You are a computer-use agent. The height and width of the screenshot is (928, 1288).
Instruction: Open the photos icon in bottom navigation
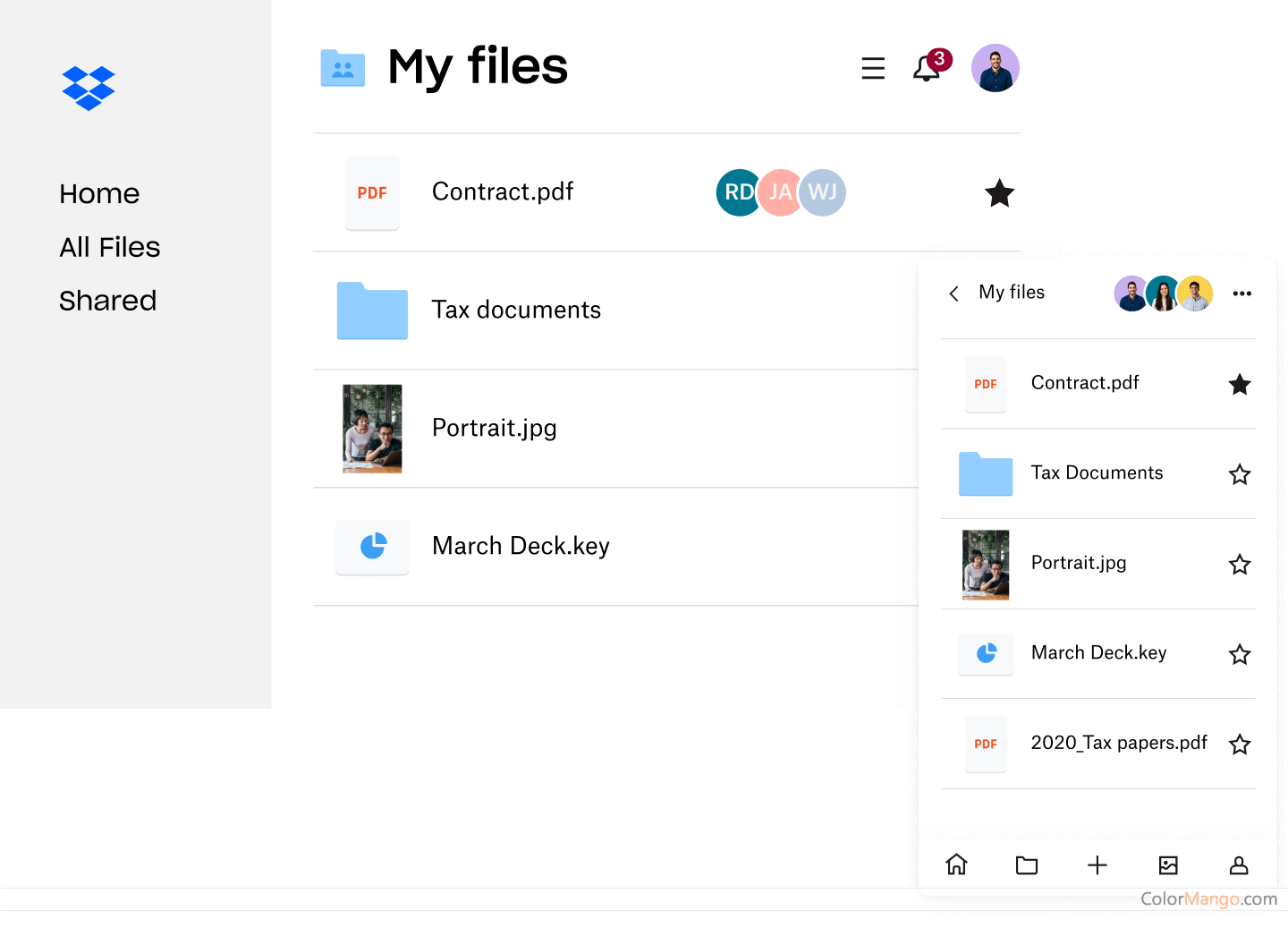[1168, 864]
